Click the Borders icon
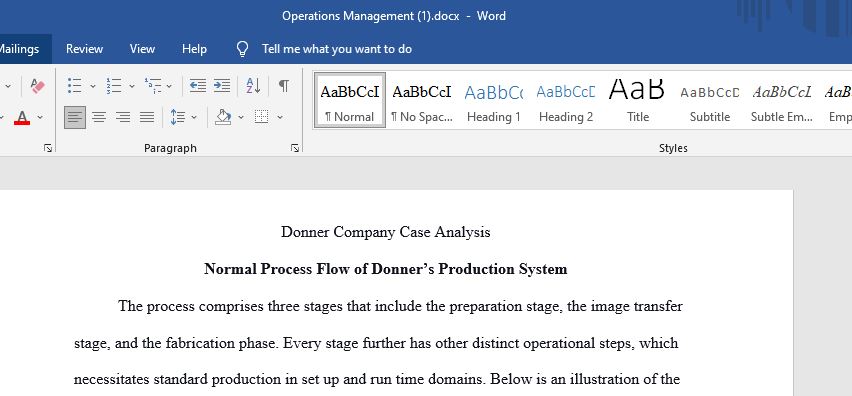 [262, 117]
